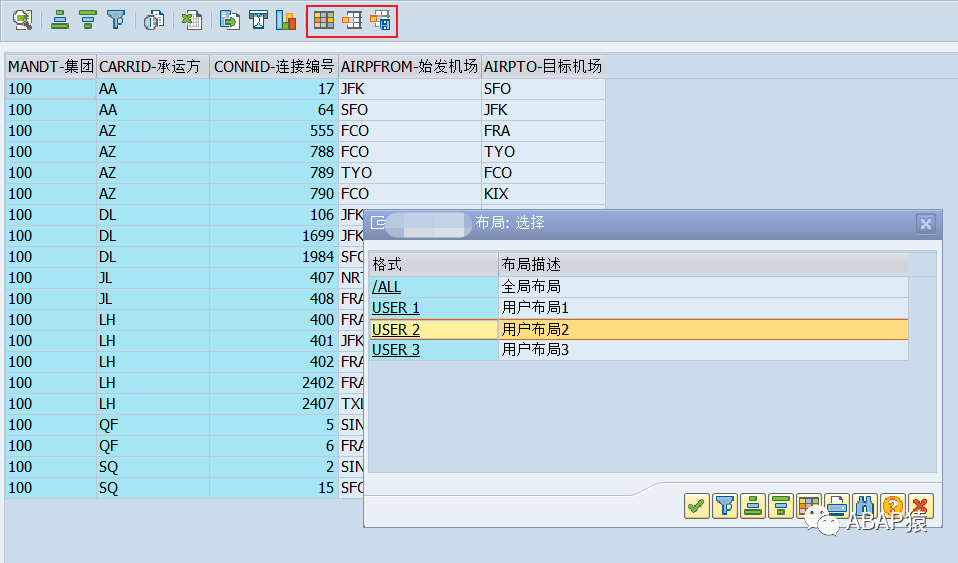Click the 全局布局 description cell
The width and height of the screenshot is (958, 563).
703,286
